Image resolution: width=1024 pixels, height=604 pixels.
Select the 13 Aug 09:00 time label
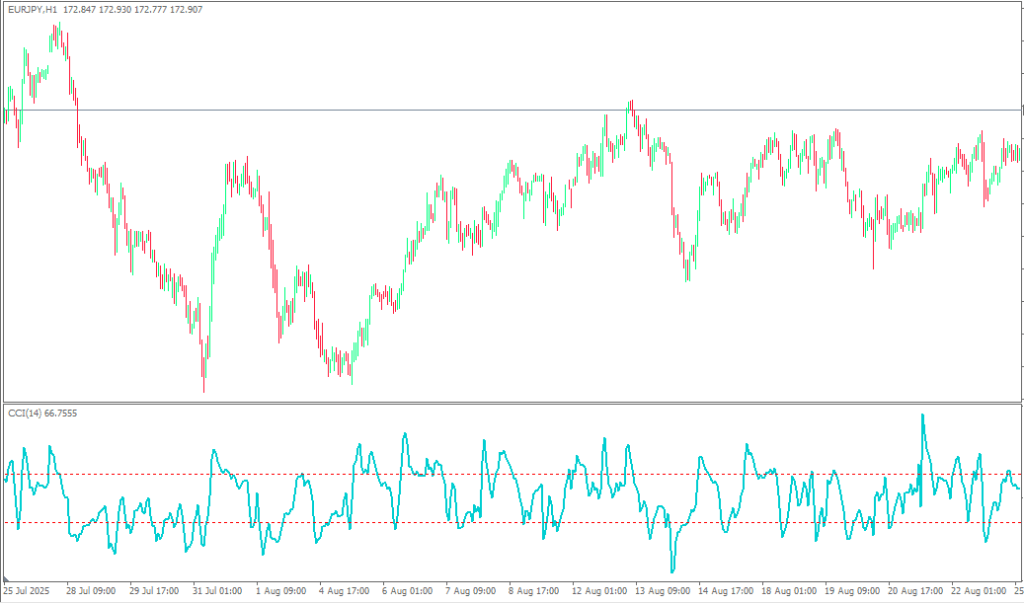661,591
